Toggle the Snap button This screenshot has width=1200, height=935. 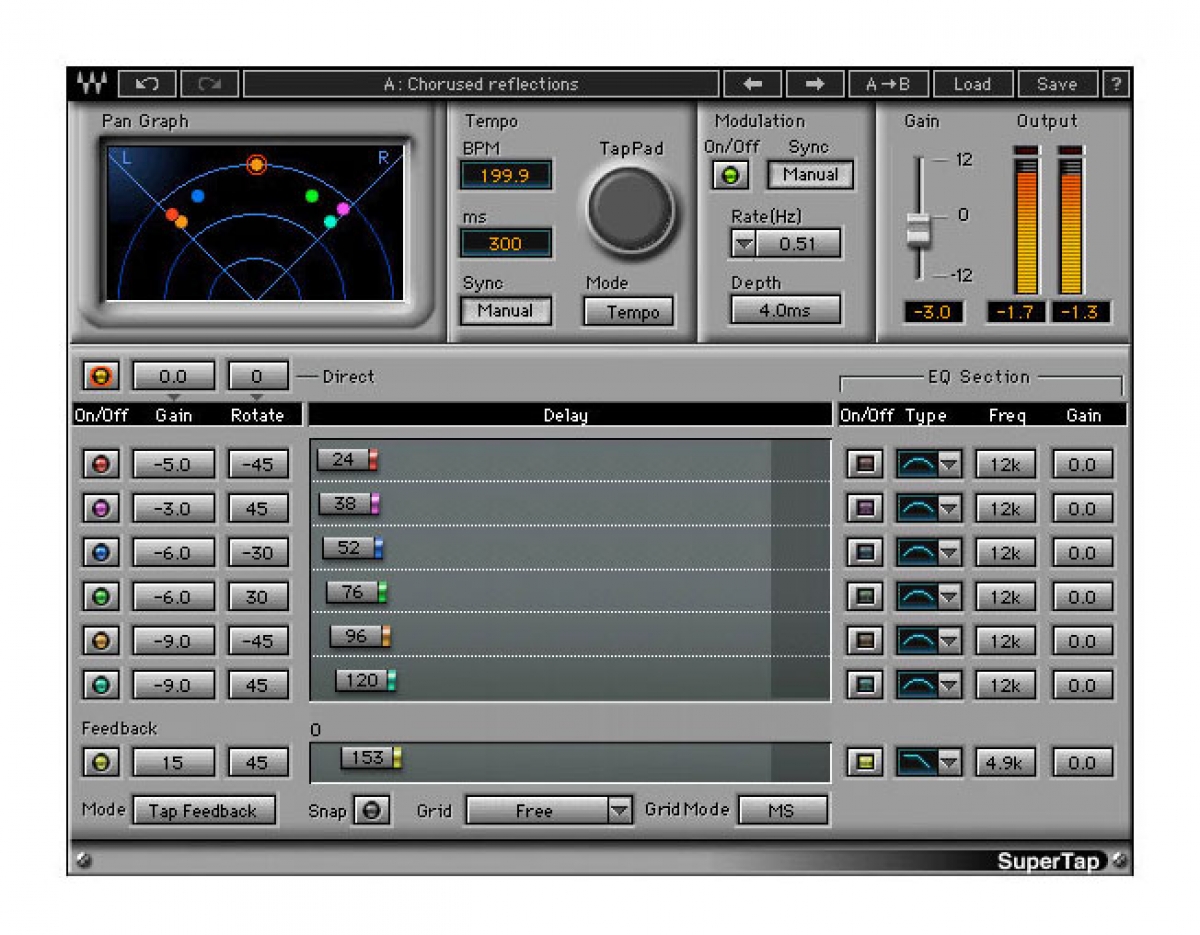[x=373, y=811]
